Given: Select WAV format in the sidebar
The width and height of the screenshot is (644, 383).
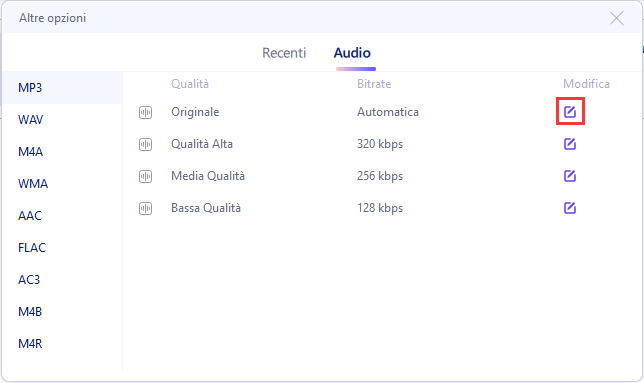Looking at the screenshot, I should tap(62, 119).
